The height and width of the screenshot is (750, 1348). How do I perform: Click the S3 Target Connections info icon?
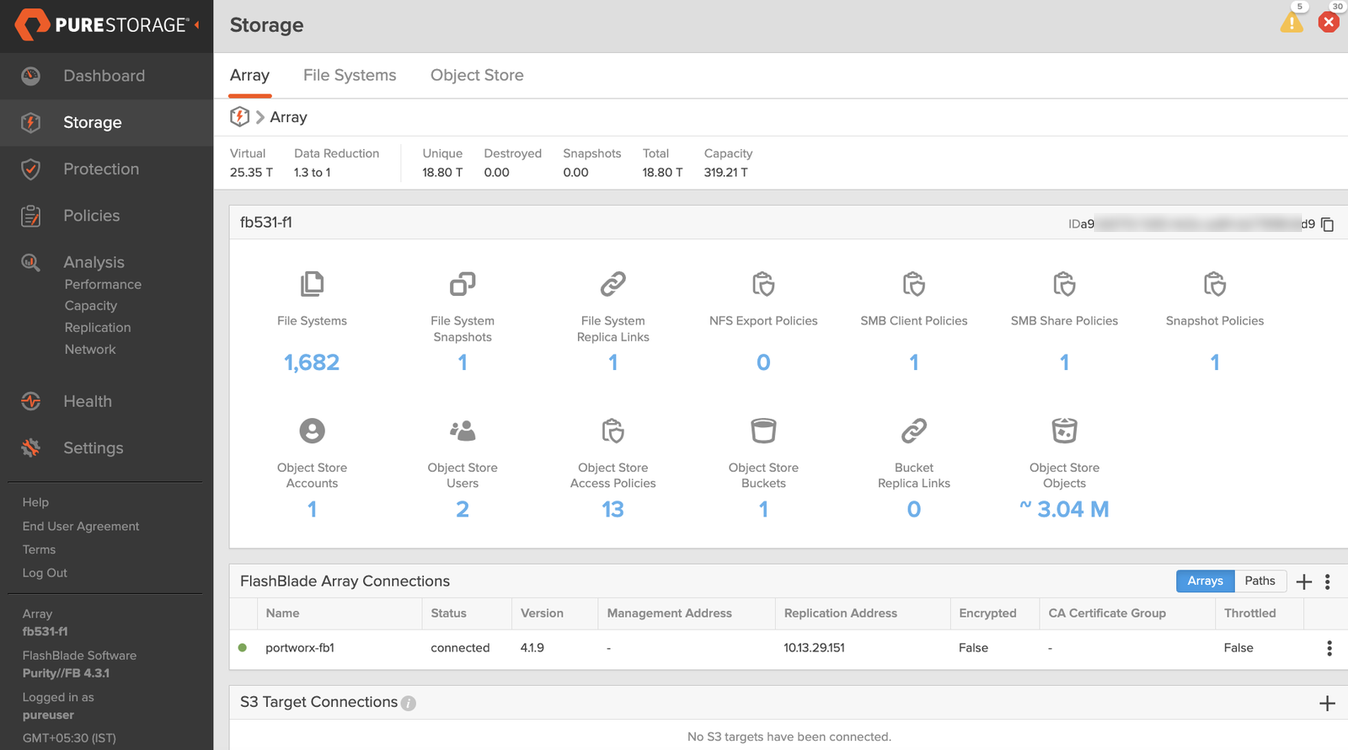point(408,703)
